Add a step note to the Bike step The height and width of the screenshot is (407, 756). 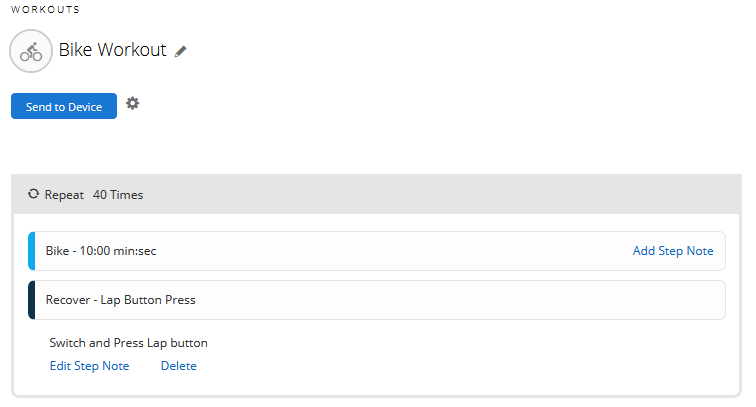(673, 251)
